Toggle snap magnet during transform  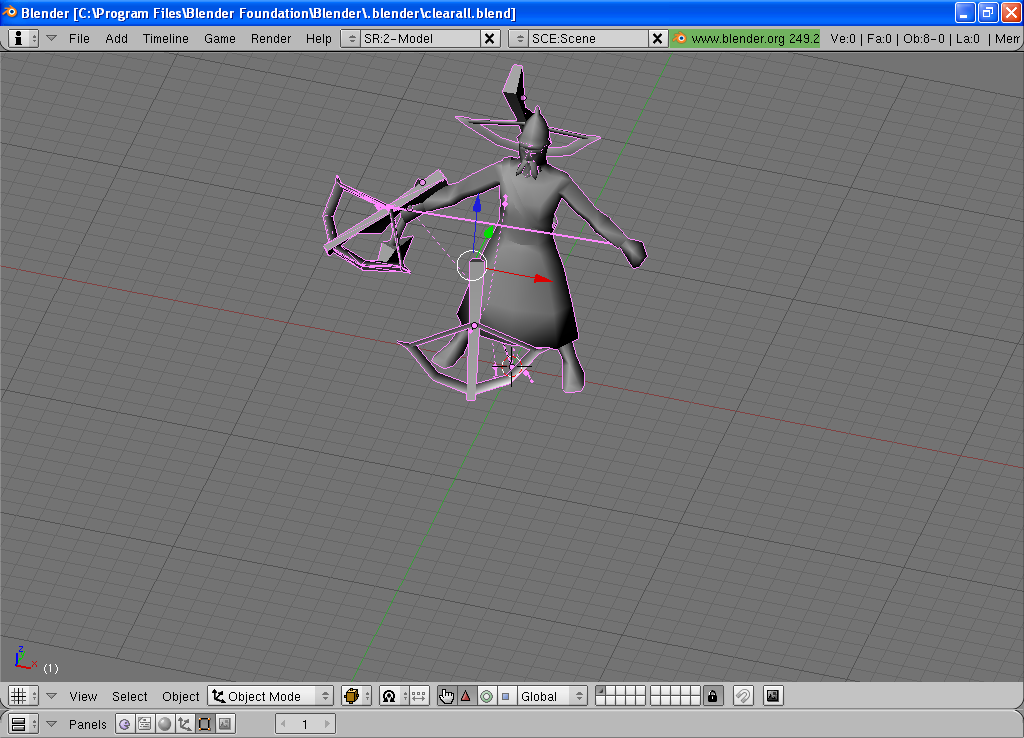point(743,696)
